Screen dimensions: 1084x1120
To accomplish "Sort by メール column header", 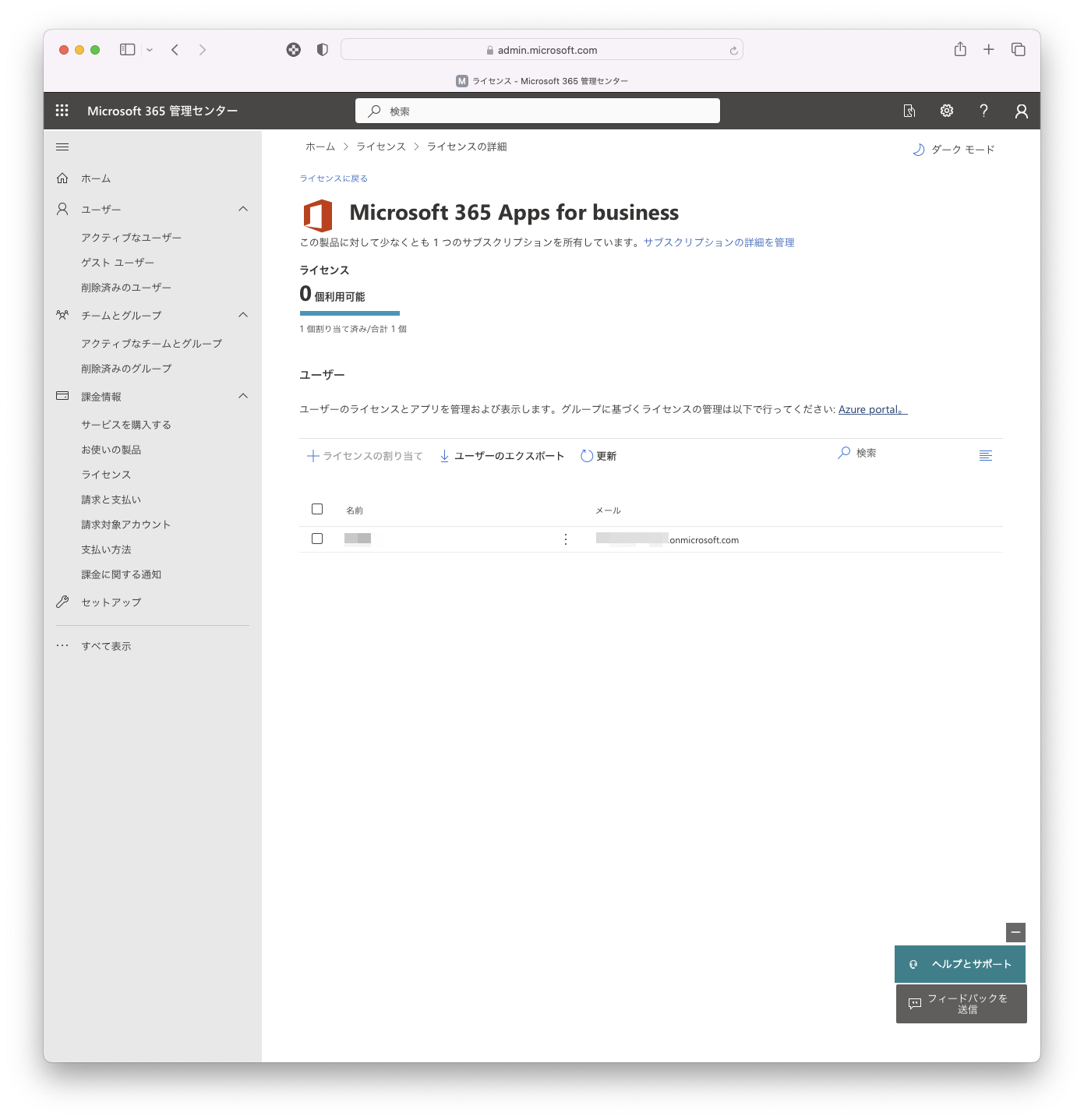I will click(608, 511).
